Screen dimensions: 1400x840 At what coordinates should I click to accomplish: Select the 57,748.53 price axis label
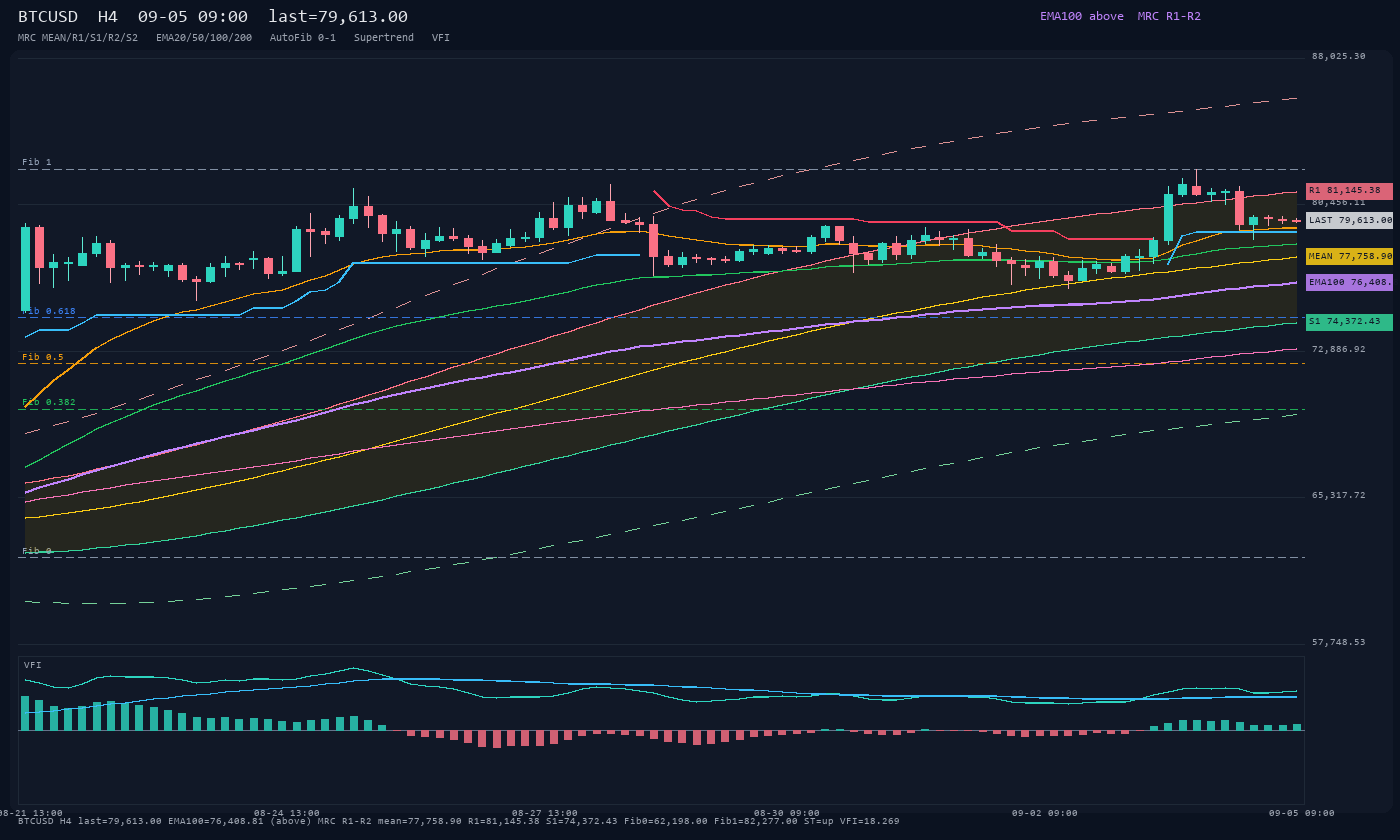1339,642
